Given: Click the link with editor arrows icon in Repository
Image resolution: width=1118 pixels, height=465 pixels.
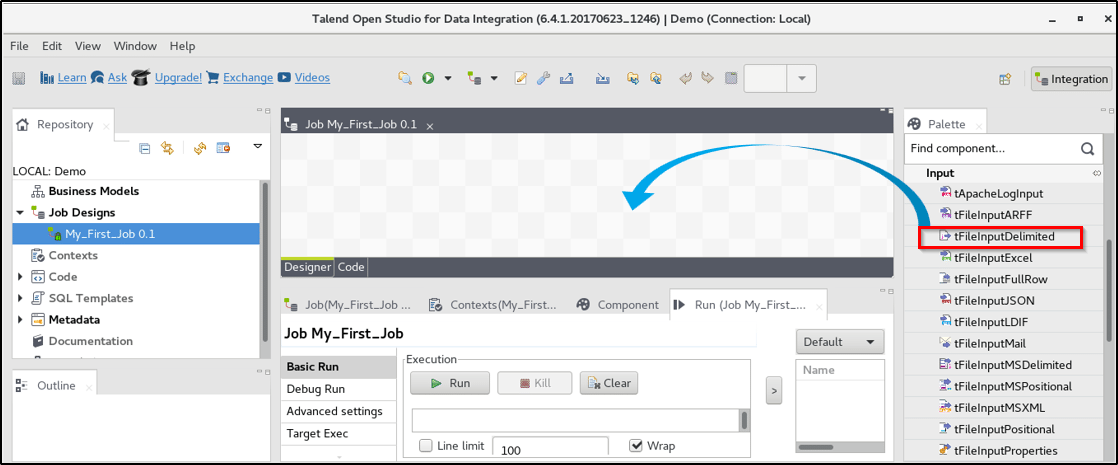Looking at the screenshot, I should [x=167, y=148].
